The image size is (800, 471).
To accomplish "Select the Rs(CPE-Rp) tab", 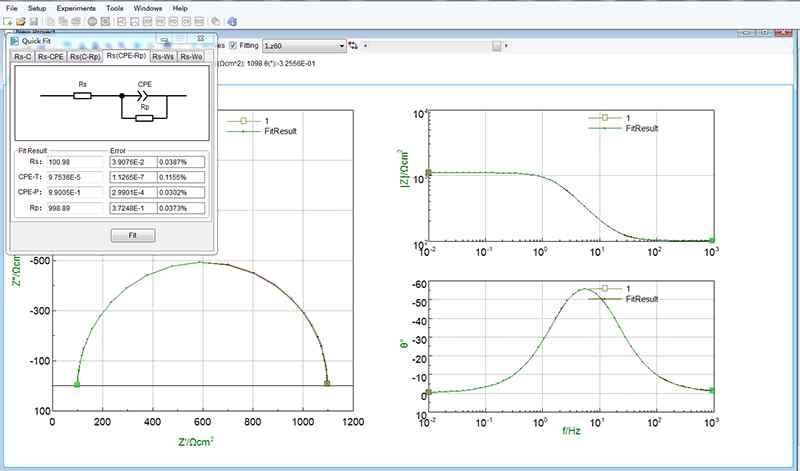I will [126, 56].
